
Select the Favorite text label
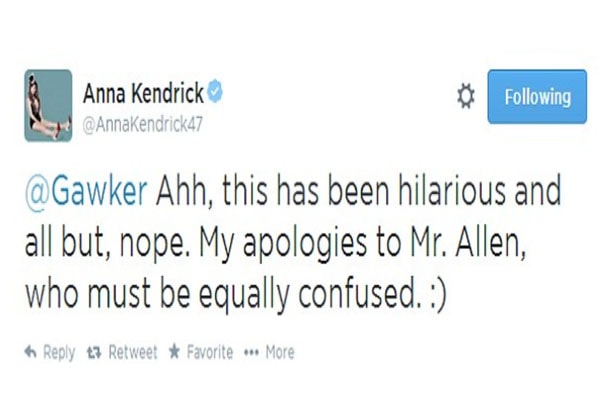[208, 353]
